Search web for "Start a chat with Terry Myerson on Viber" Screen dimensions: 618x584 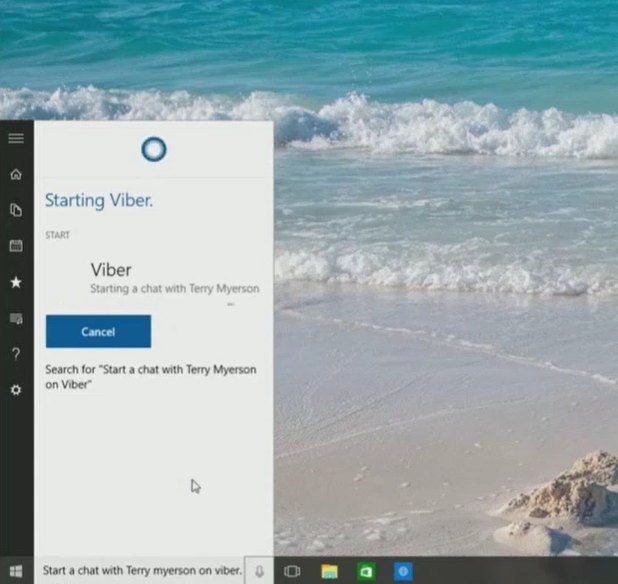151,377
